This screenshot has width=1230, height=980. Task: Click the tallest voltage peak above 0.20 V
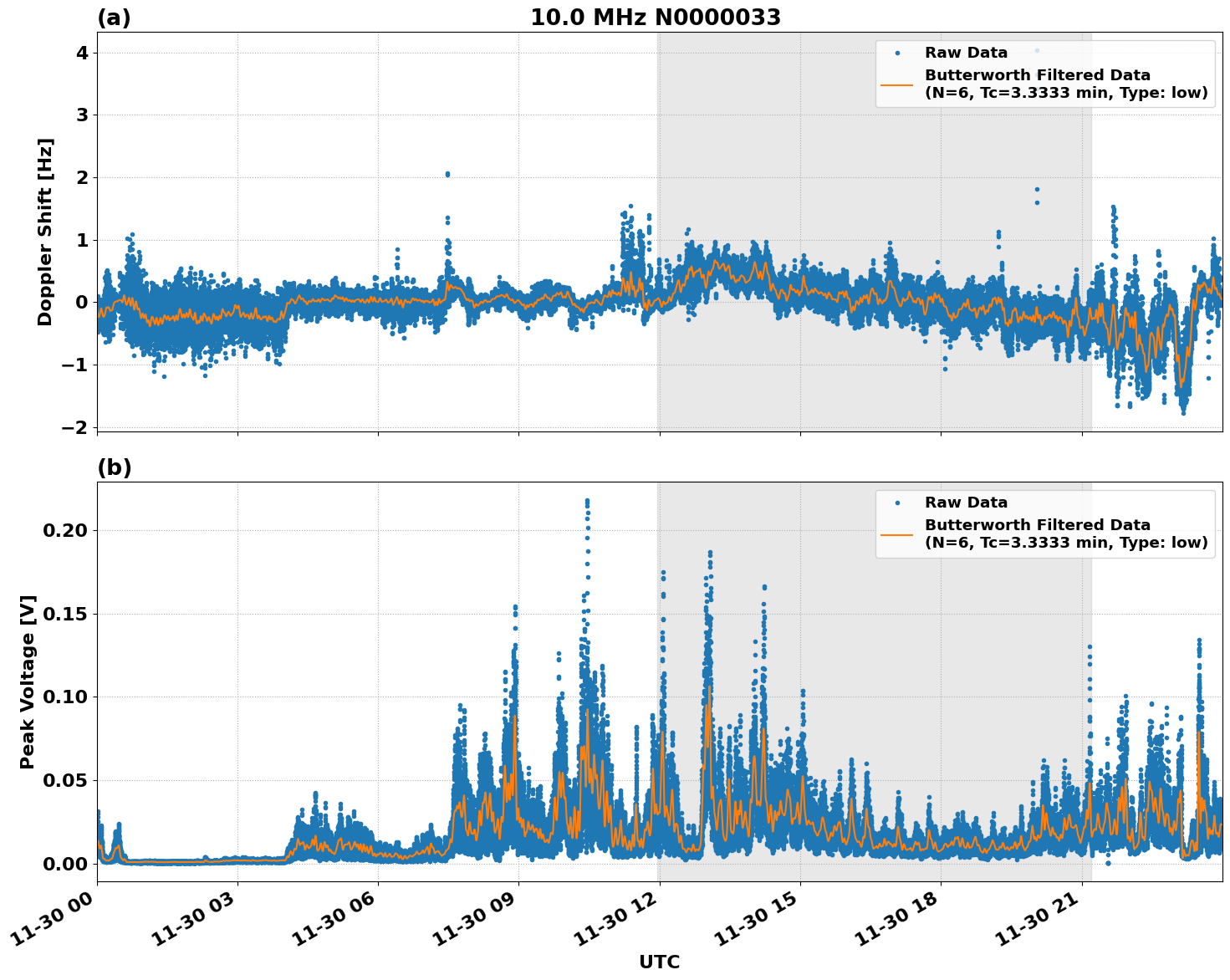588,499
